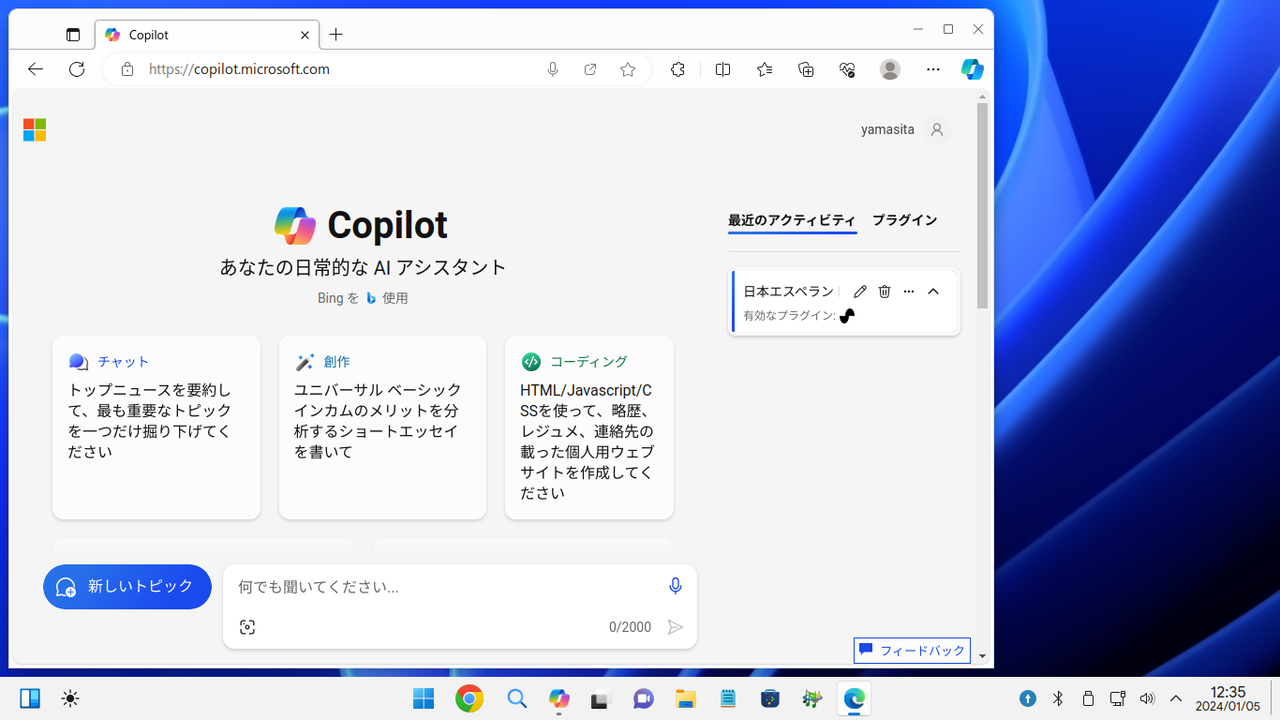Image resolution: width=1280 pixels, height=720 pixels.
Task: Open the yamasita account menu
Action: (x=903, y=130)
